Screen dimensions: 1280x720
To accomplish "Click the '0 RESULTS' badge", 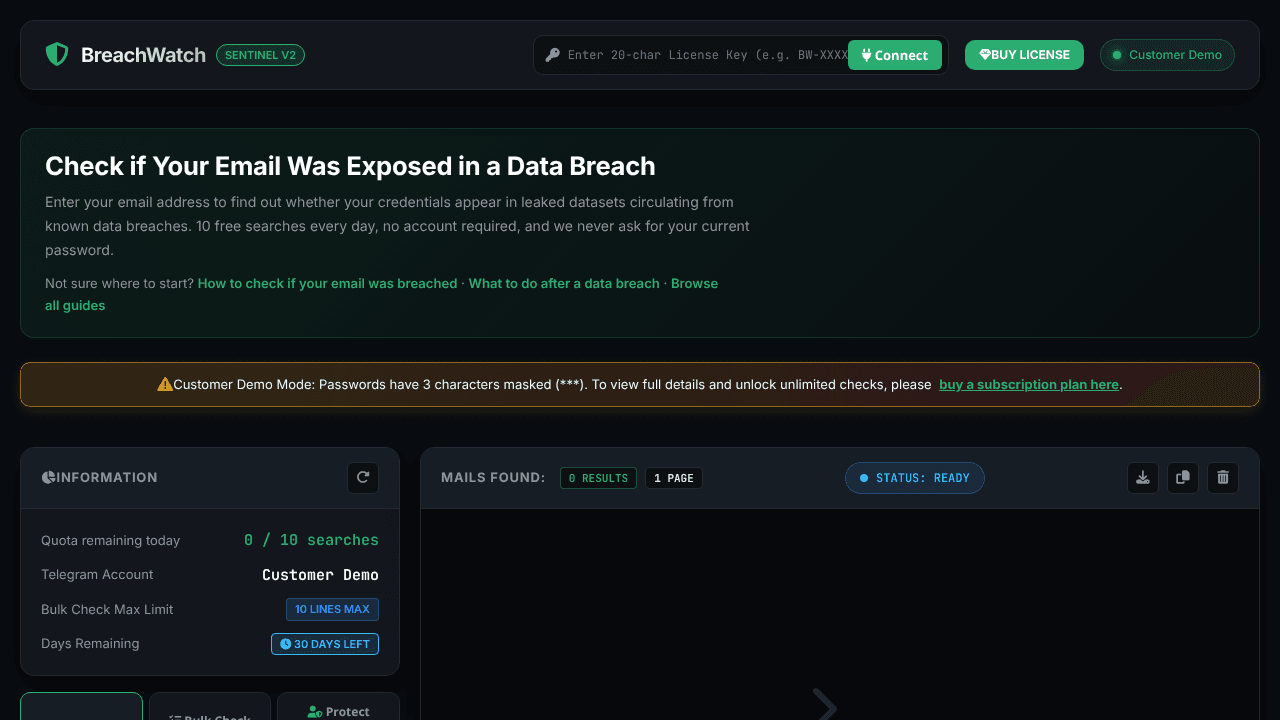I will tap(598, 478).
